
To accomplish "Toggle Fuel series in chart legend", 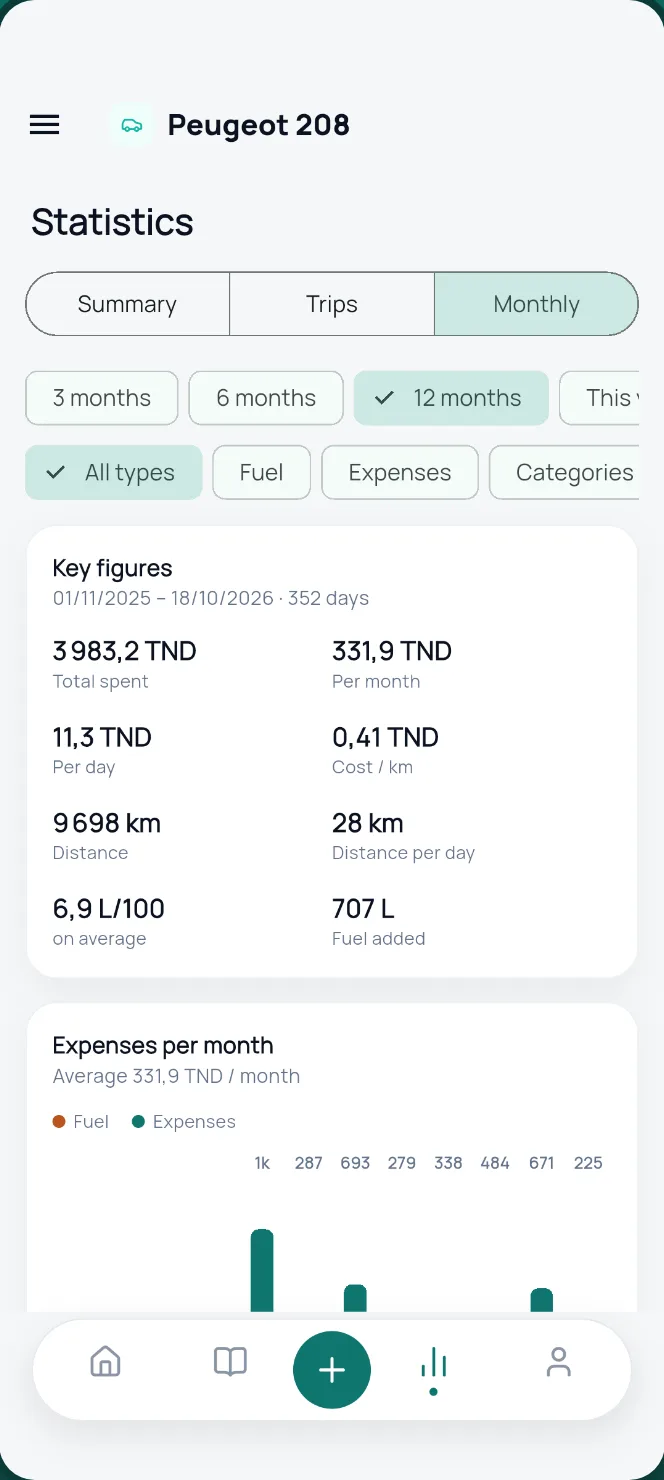I will pyautogui.click(x=80, y=1122).
